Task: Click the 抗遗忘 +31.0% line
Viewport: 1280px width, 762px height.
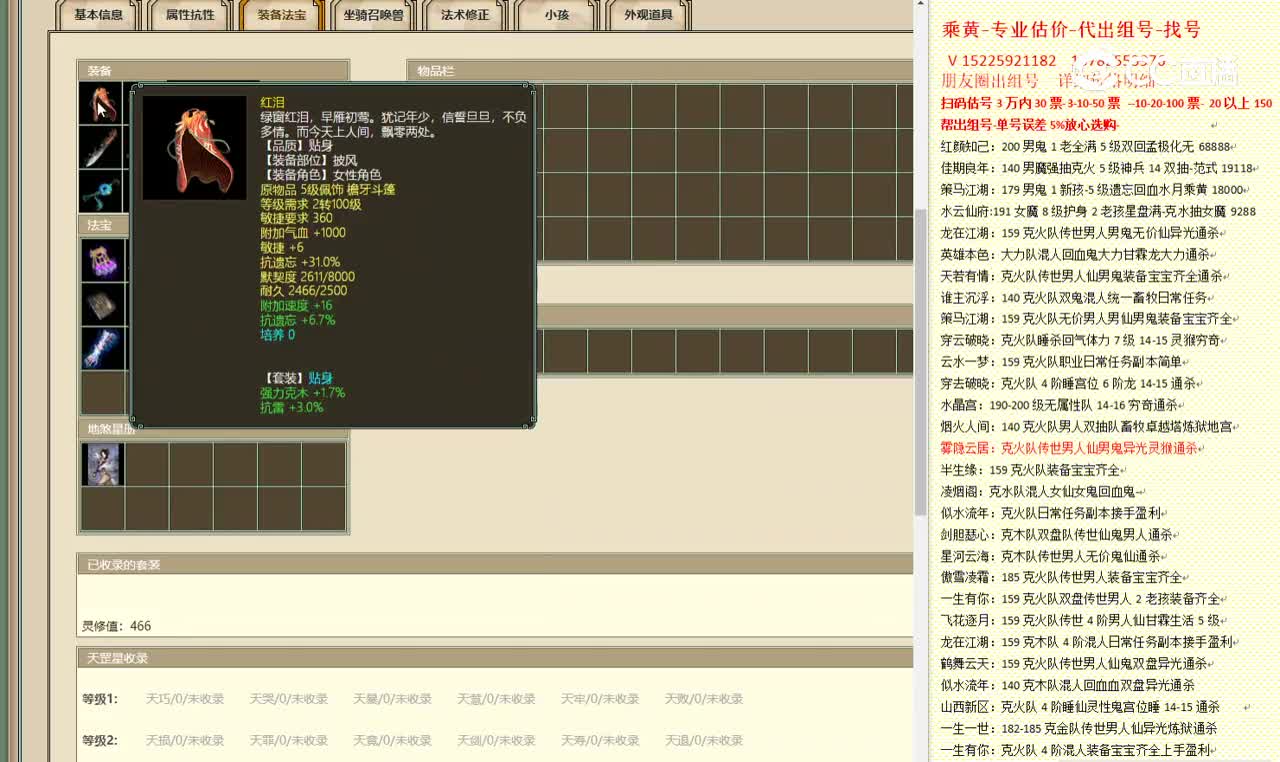Action: pyautogui.click(x=300, y=262)
